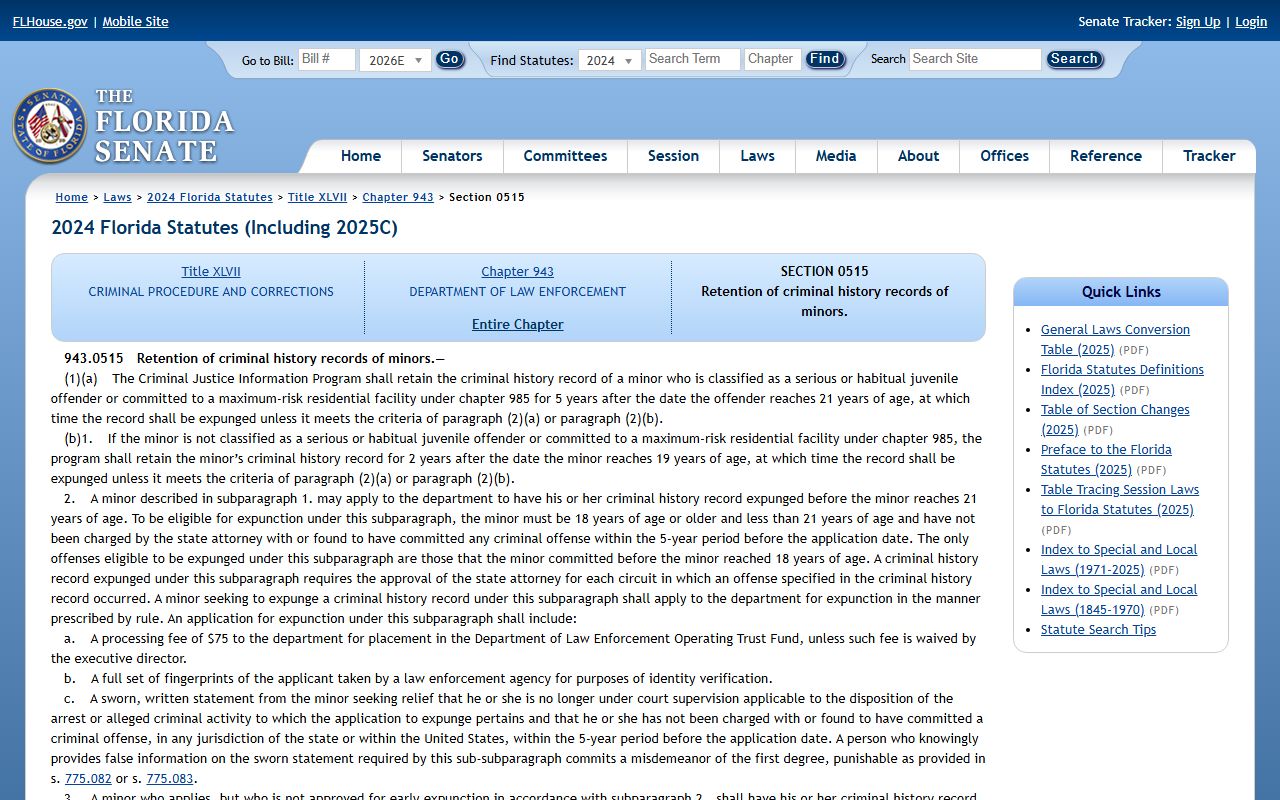Click the Login link
The height and width of the screenshot is (800, 1280).
coord(1251,21)
